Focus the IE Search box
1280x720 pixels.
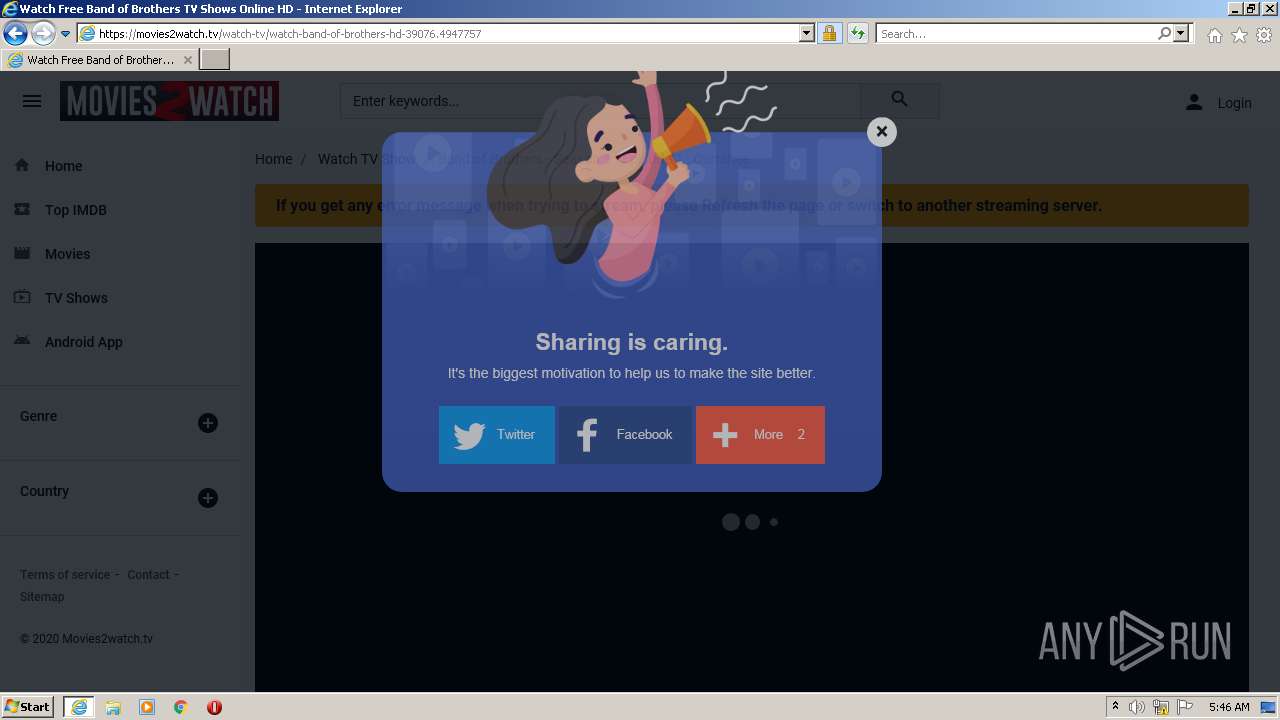click(x=1015, y=34)
